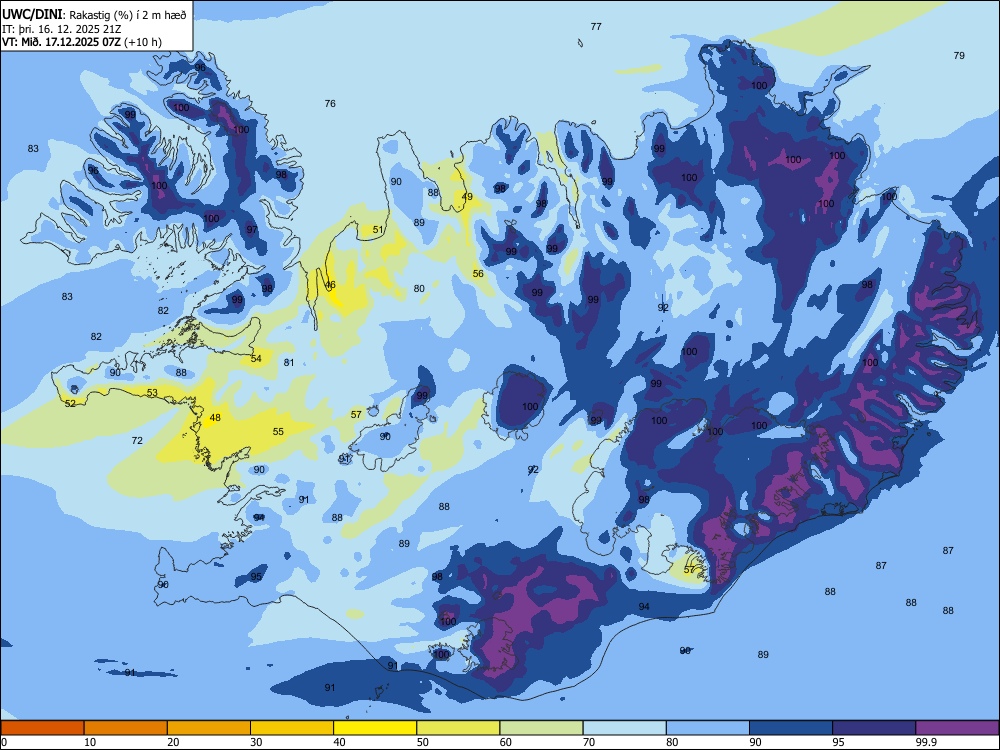1000x750 pixels.
Task: Click the dark orange 0–10 legend swatch
Action: (42, 728)
